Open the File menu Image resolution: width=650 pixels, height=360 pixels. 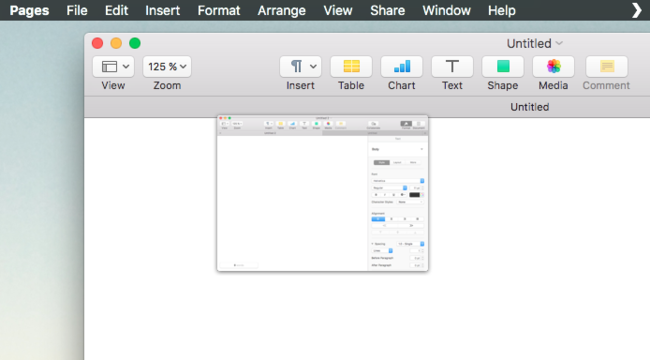pyautogui.click(x=77, y=10)
